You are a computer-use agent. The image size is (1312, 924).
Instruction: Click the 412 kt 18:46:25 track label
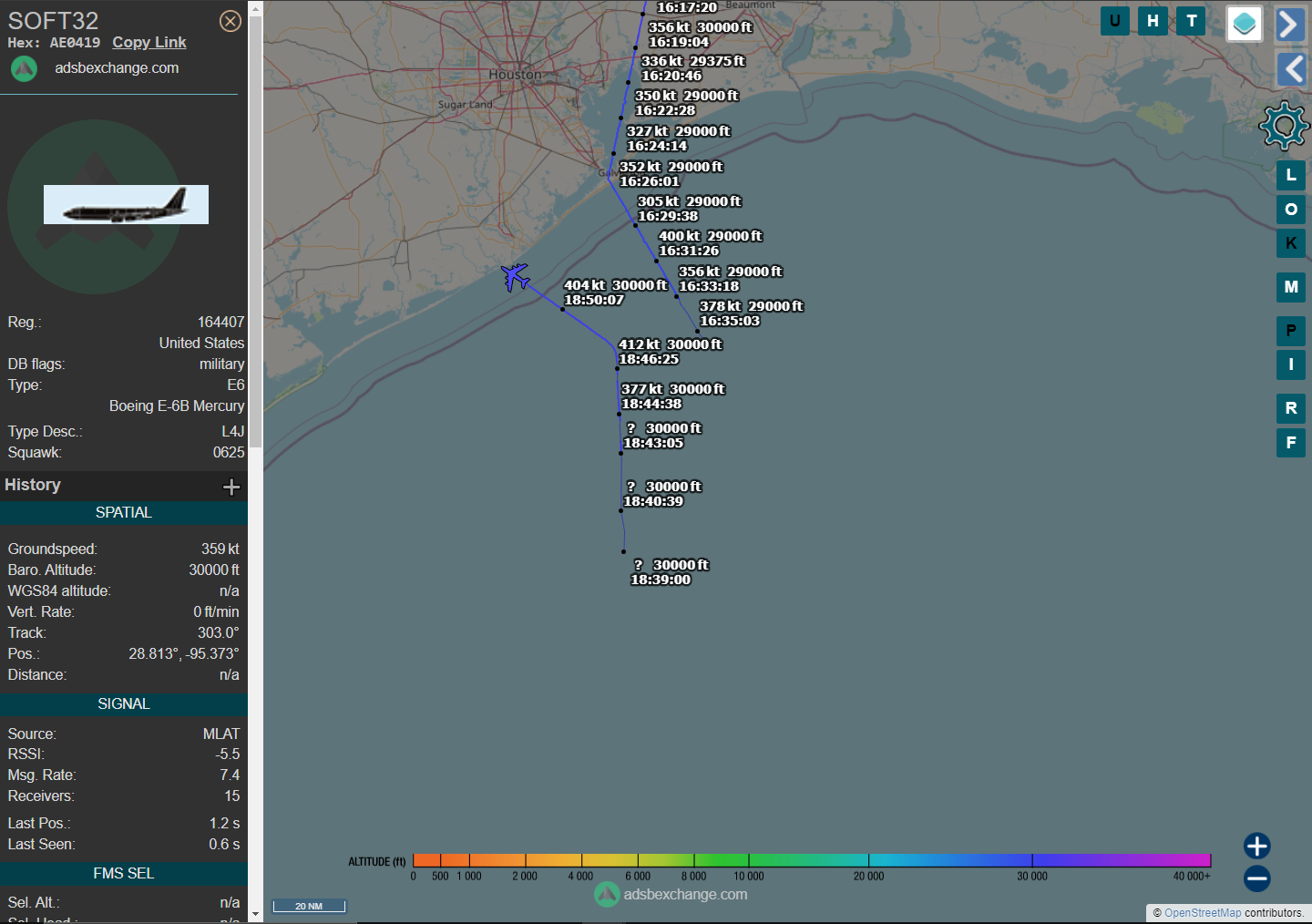click(671, 352)
